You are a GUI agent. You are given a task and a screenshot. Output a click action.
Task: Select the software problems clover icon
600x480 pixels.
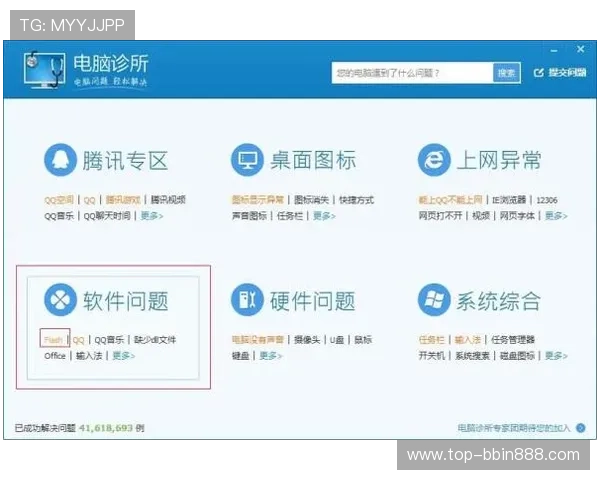coord(60,300)
